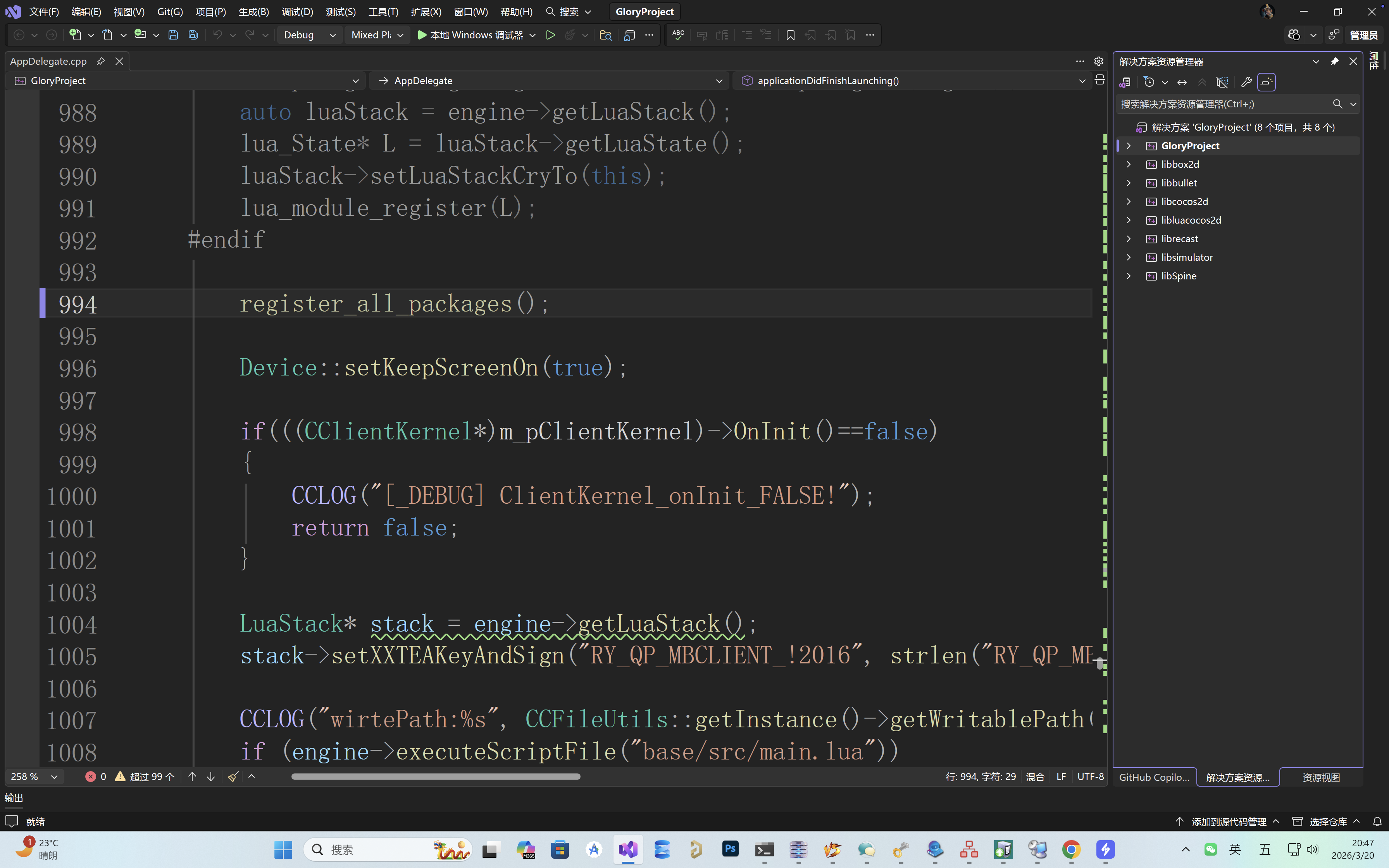Open the 生成(B) menu
This screenshot has height=868, width=1389.
click(253, 12)
